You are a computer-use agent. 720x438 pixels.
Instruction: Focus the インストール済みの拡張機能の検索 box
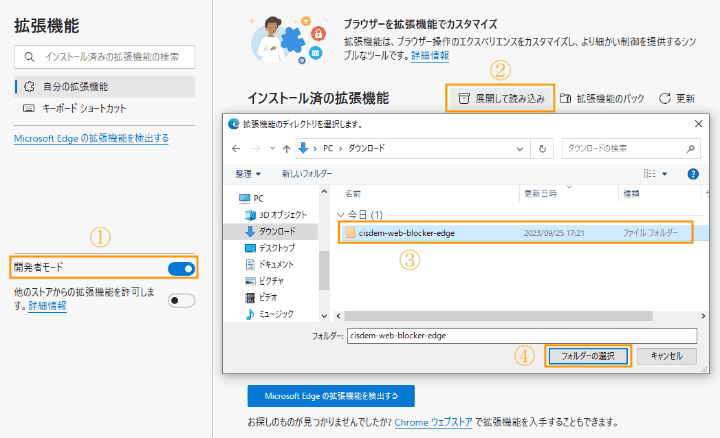[105, 57]
